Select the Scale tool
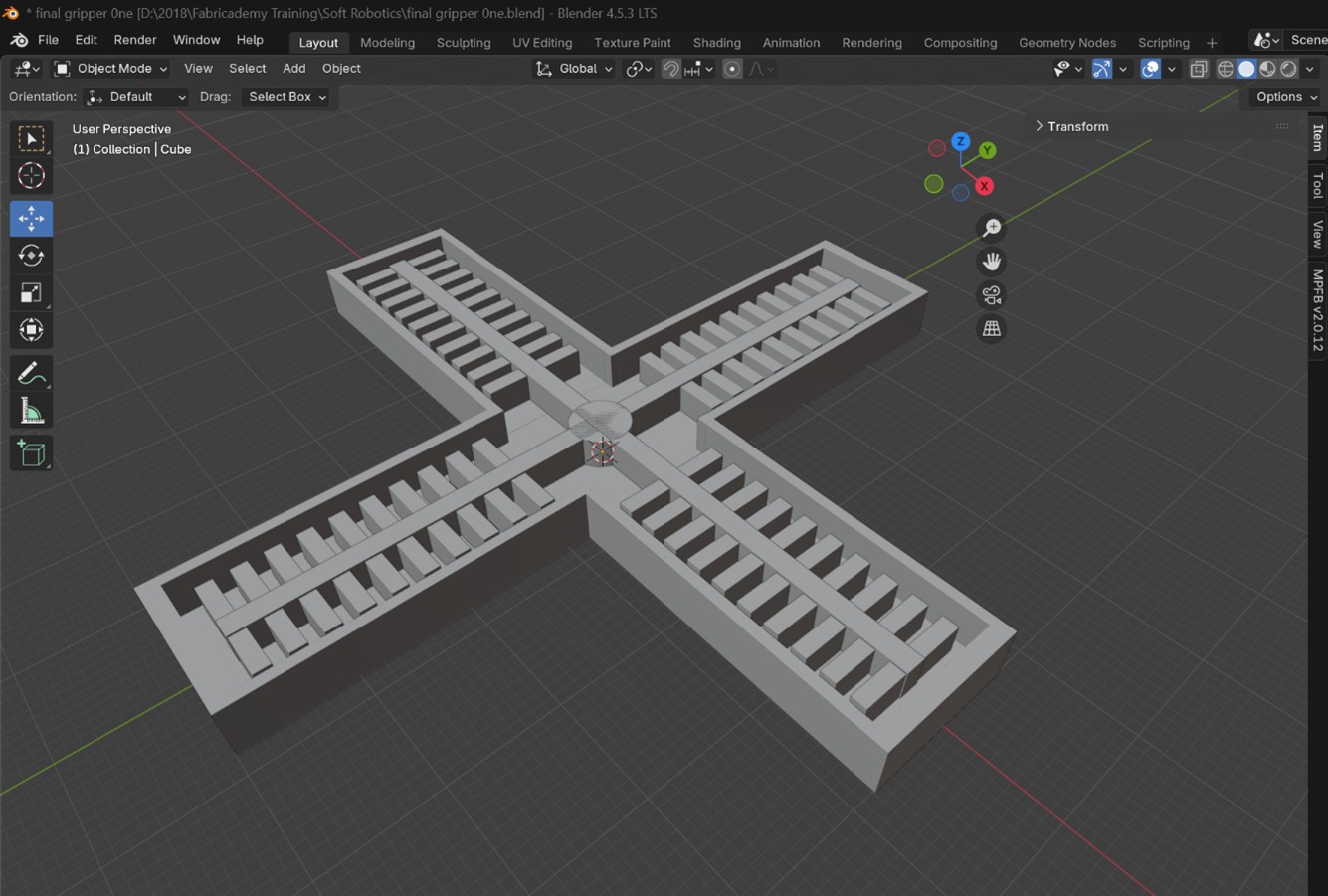The image size is (1328, 896). [31, 293]
